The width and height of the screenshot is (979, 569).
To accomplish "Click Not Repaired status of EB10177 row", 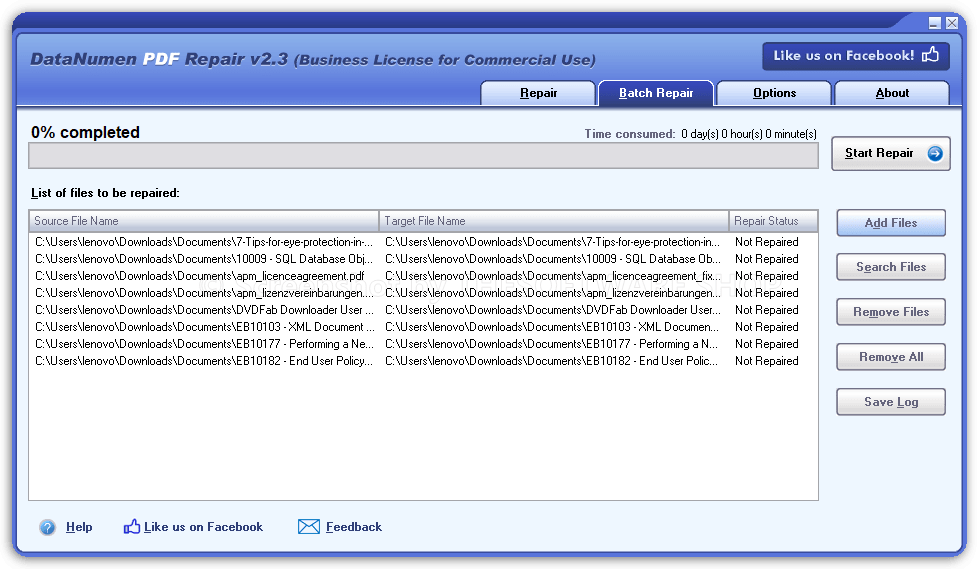I will [767, 344].
